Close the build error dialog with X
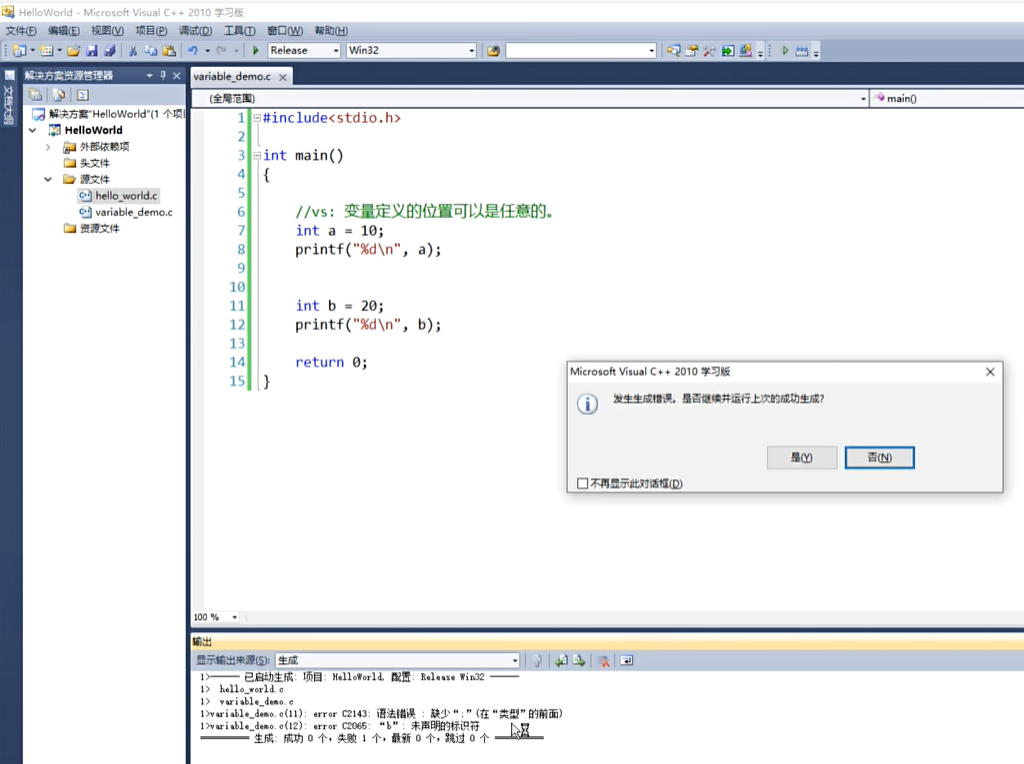 pyautogui.click(x=990, y=372)
